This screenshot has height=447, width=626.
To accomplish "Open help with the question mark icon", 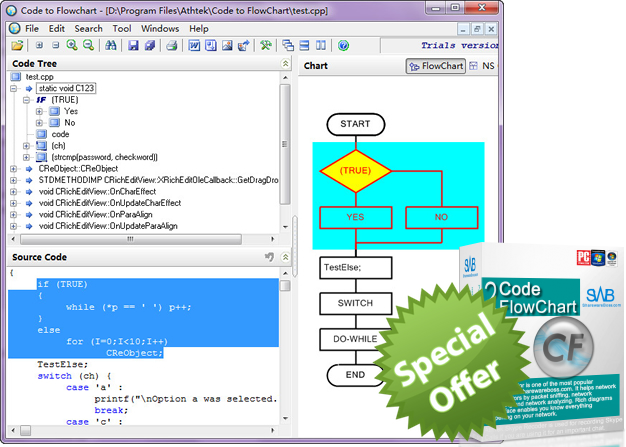I will click(343, 45).
